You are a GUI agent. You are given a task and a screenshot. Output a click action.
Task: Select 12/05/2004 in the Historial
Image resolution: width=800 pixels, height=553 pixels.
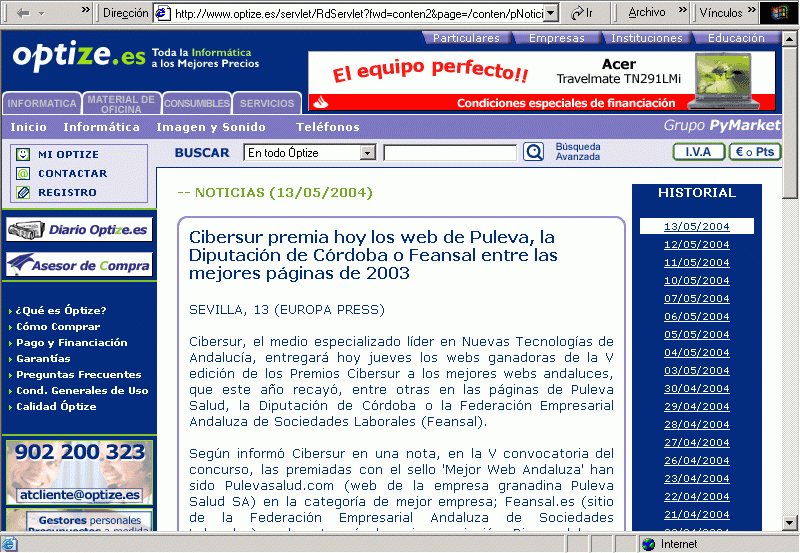pos(696,244)
